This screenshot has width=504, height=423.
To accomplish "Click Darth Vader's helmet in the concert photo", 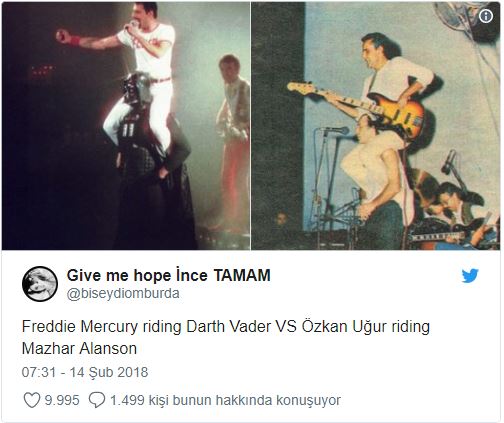I will 137,89.
